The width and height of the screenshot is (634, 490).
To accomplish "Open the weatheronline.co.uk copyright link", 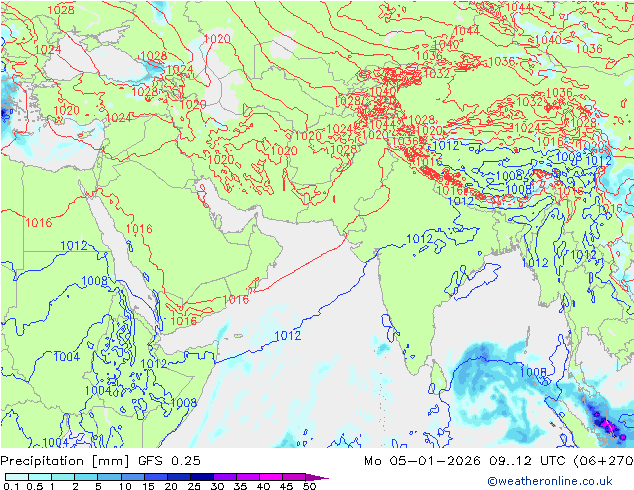I will coord(550,481).
